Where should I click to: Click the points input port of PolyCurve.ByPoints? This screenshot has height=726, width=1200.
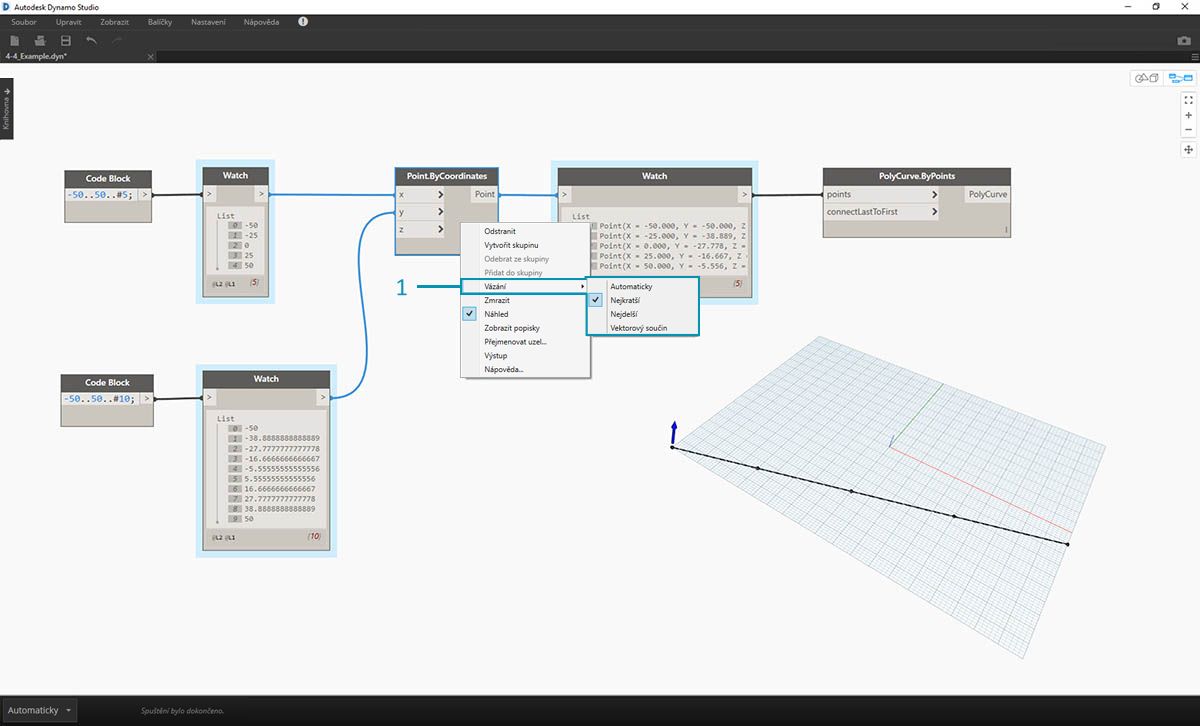(881, 194)
